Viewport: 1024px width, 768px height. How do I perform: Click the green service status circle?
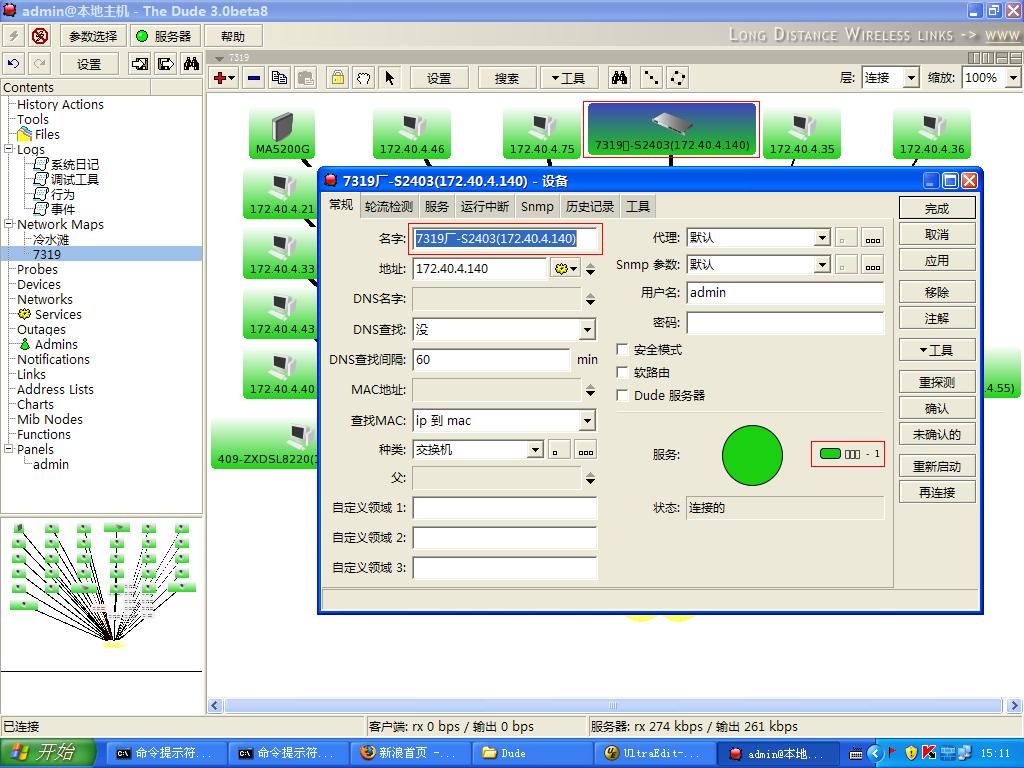click(x=751, y=455)
